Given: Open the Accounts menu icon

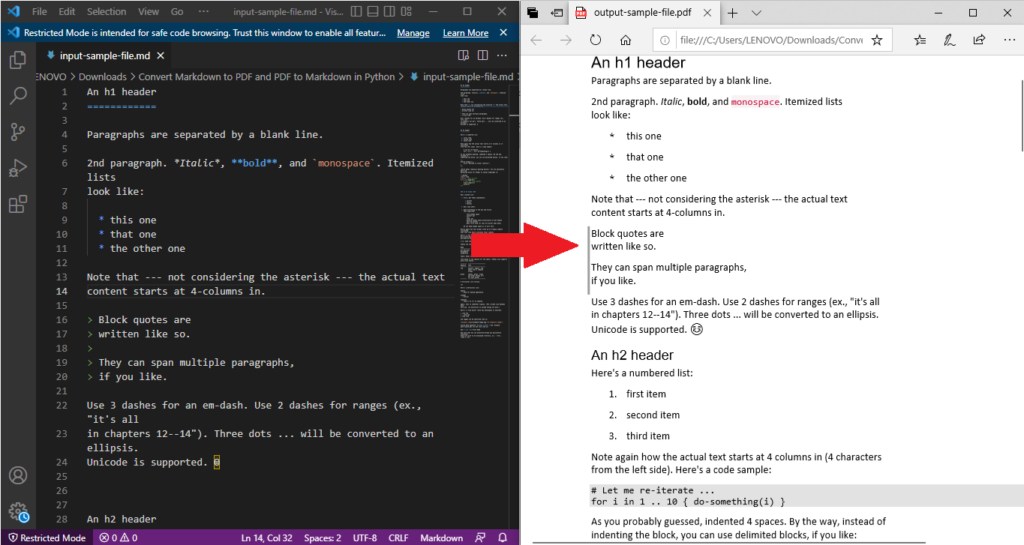Looking at the screenshot, I should tap(18, 476).
